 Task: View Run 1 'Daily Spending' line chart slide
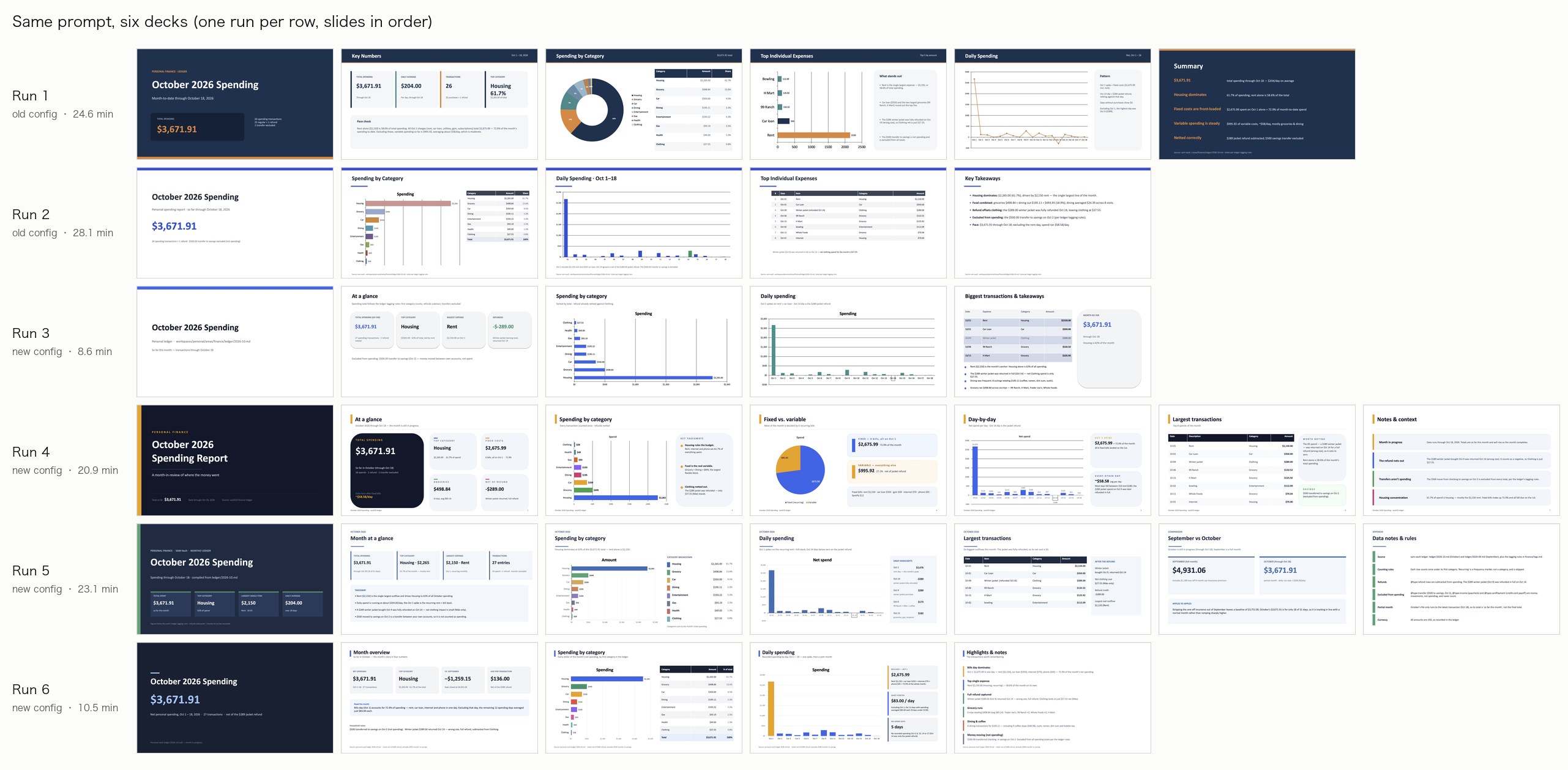click(1053, 104)
